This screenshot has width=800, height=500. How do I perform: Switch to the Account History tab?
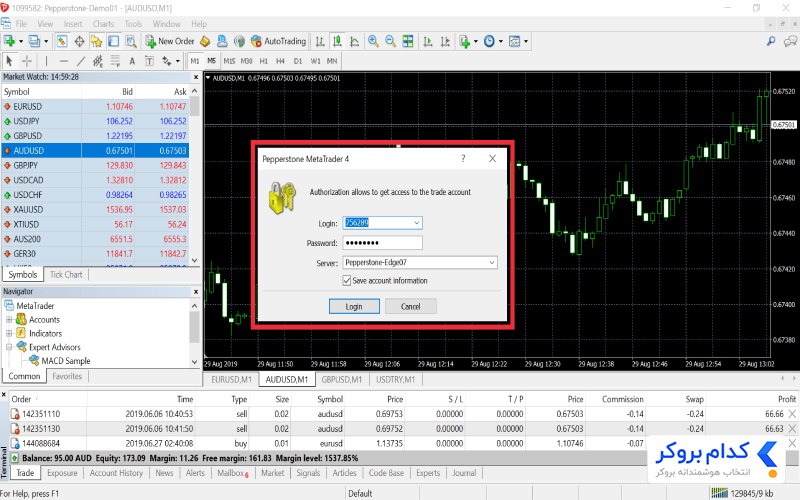116,473
